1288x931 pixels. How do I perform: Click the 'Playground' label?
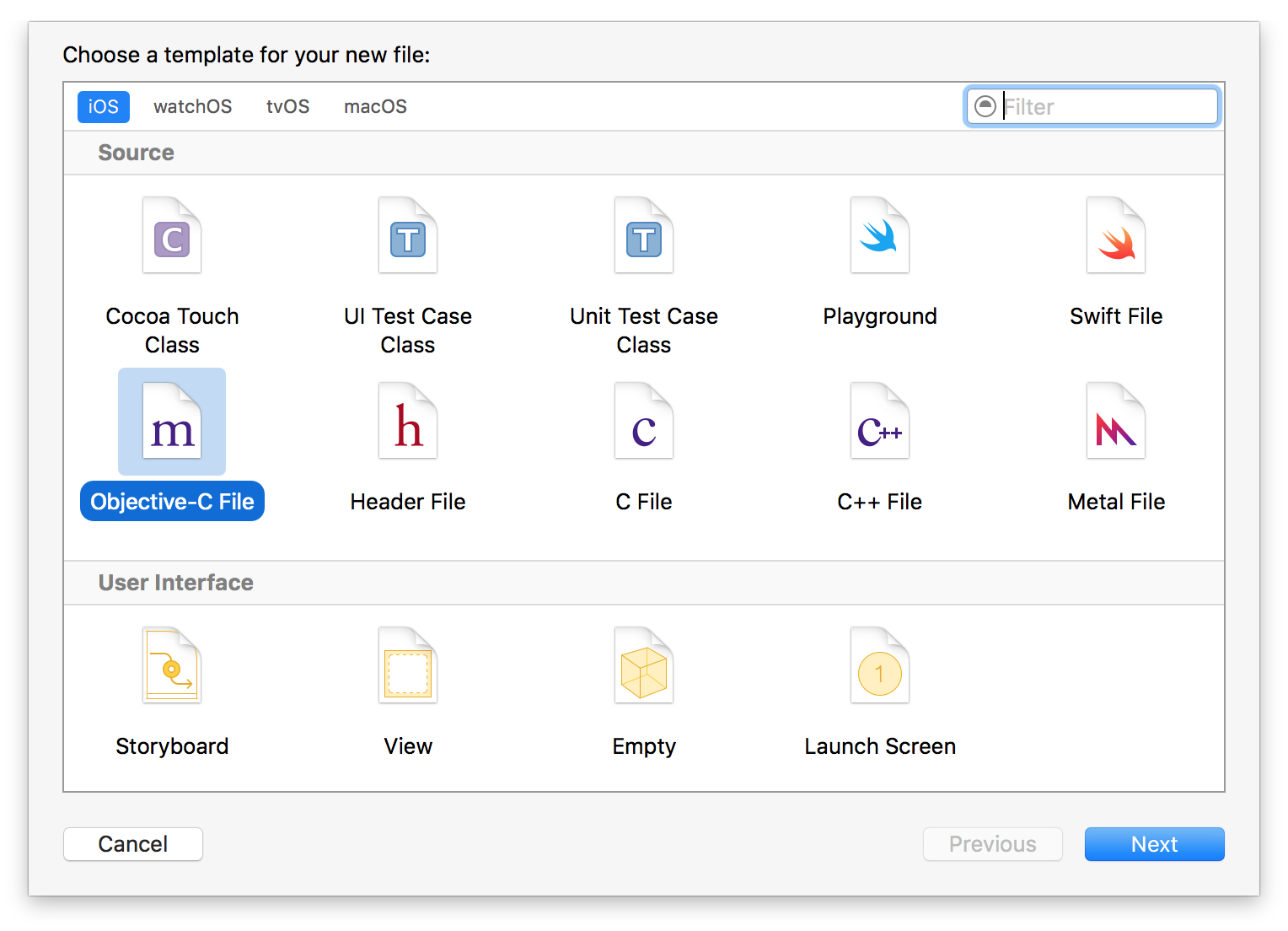(x=880, y=317)
